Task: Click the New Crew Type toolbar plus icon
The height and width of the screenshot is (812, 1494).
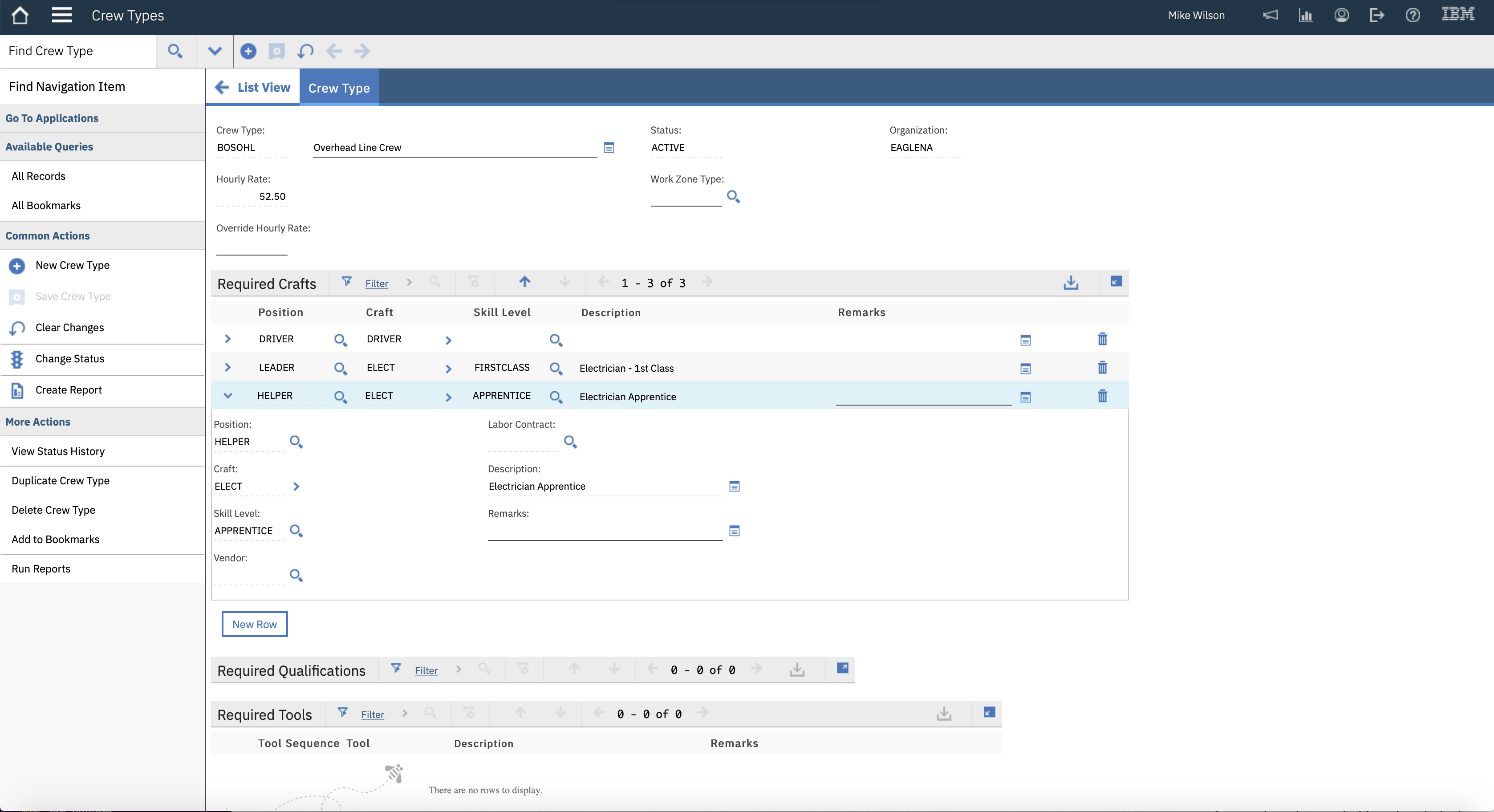Action: point(248,51)
